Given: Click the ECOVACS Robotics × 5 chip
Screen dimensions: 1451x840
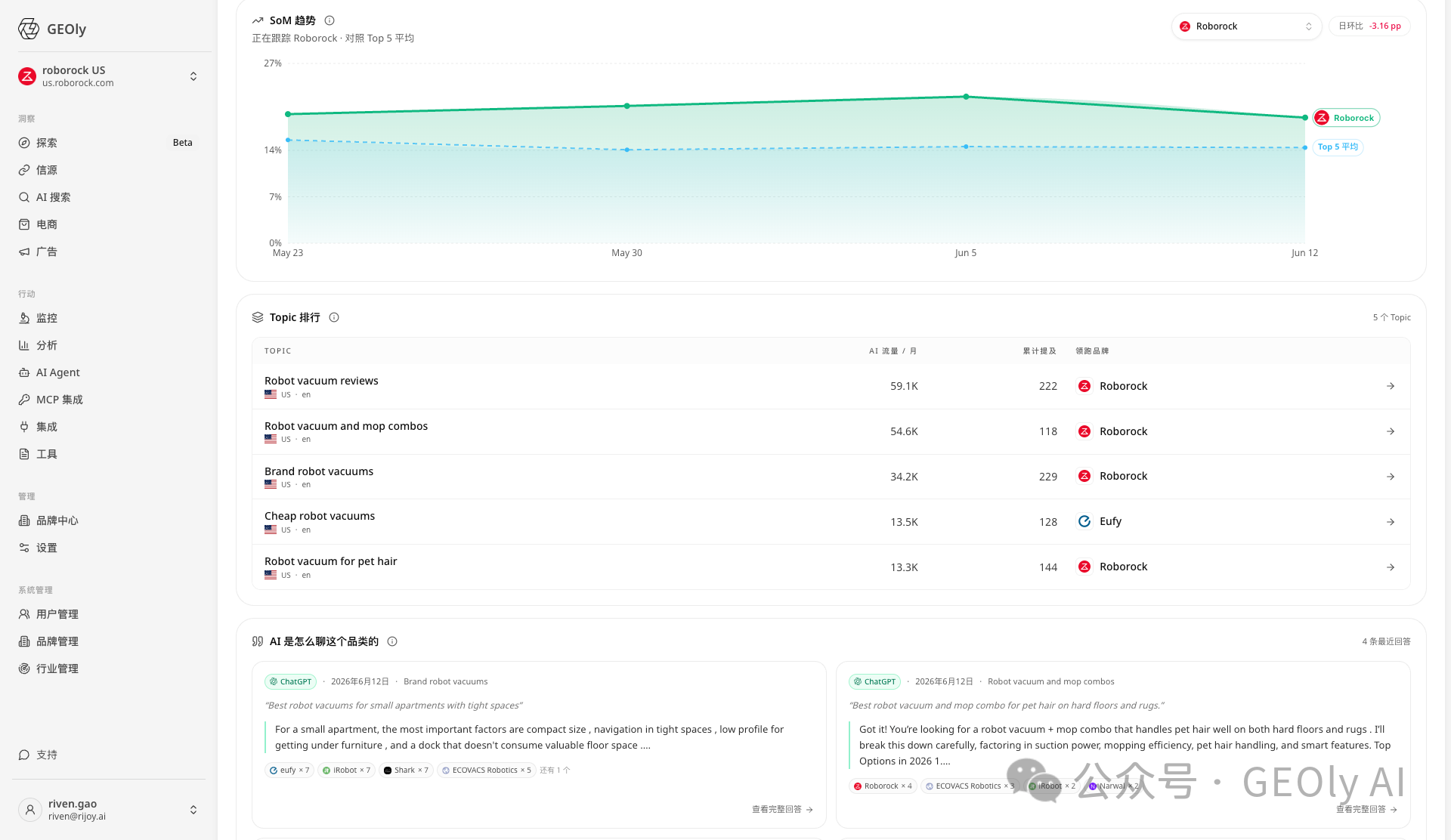Looking at the screenshot, I should [487, 771].
